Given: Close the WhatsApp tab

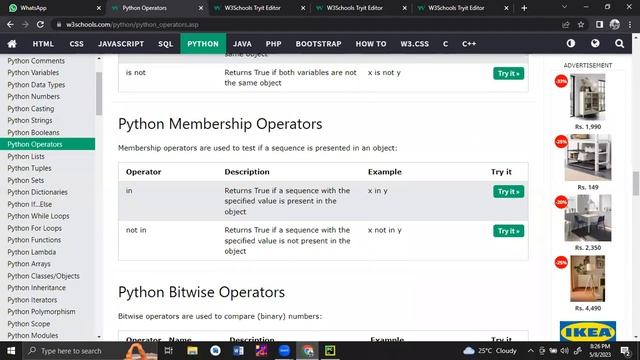Looking at the screenshot, I should click(x=99, y=8).
